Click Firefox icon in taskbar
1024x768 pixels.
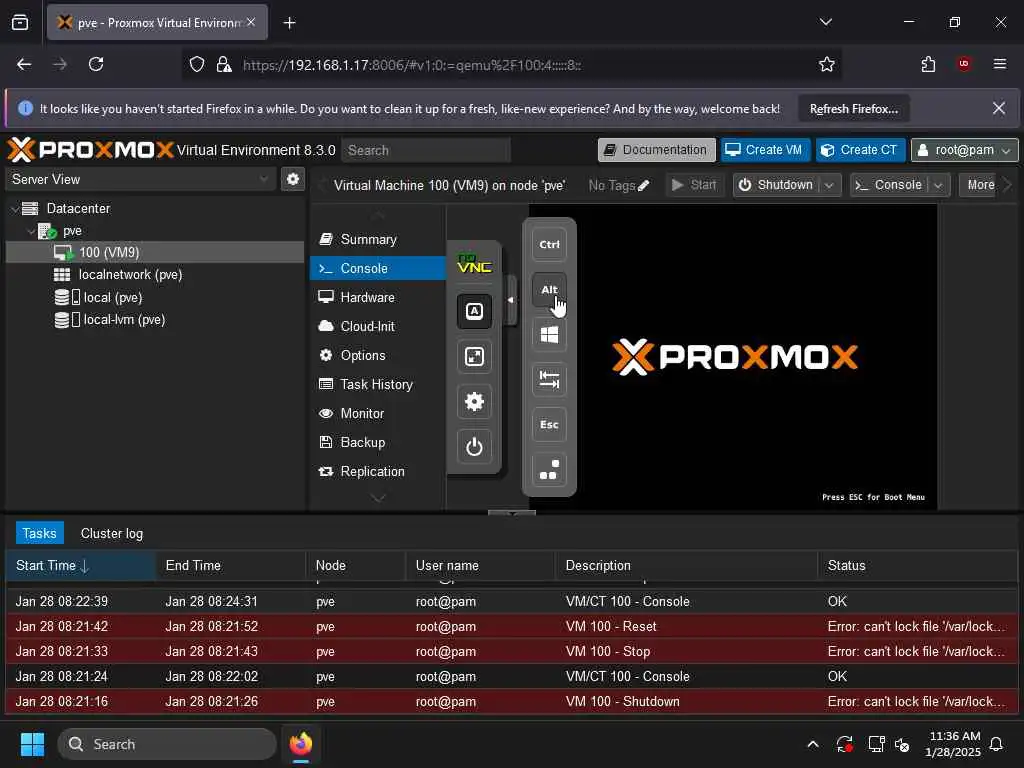(301, 744)
